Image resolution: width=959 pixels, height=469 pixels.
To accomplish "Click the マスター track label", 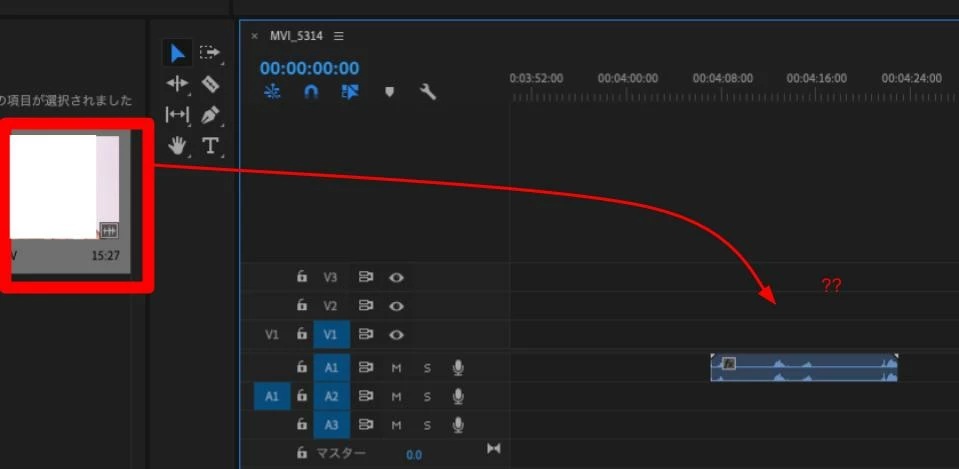I will tap(341, 453).
